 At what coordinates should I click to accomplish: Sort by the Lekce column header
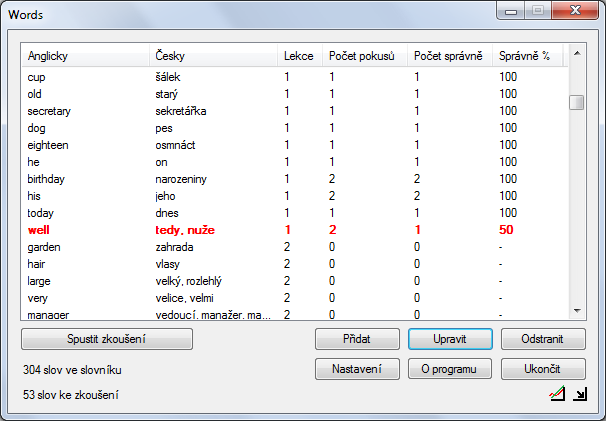(x=300, y=56)
